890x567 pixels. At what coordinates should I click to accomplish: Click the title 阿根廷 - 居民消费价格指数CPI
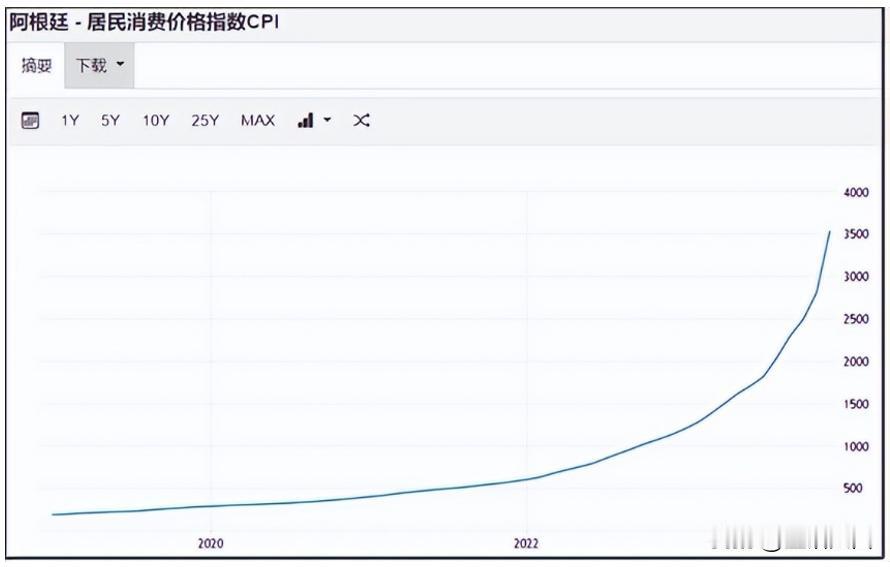click(x=144, y=22)
